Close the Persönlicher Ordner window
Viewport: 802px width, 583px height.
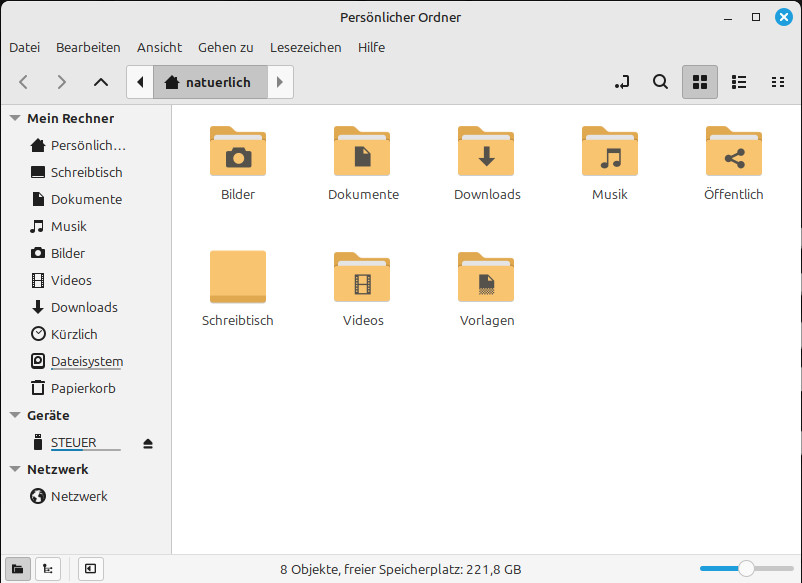tap(784, 17)
